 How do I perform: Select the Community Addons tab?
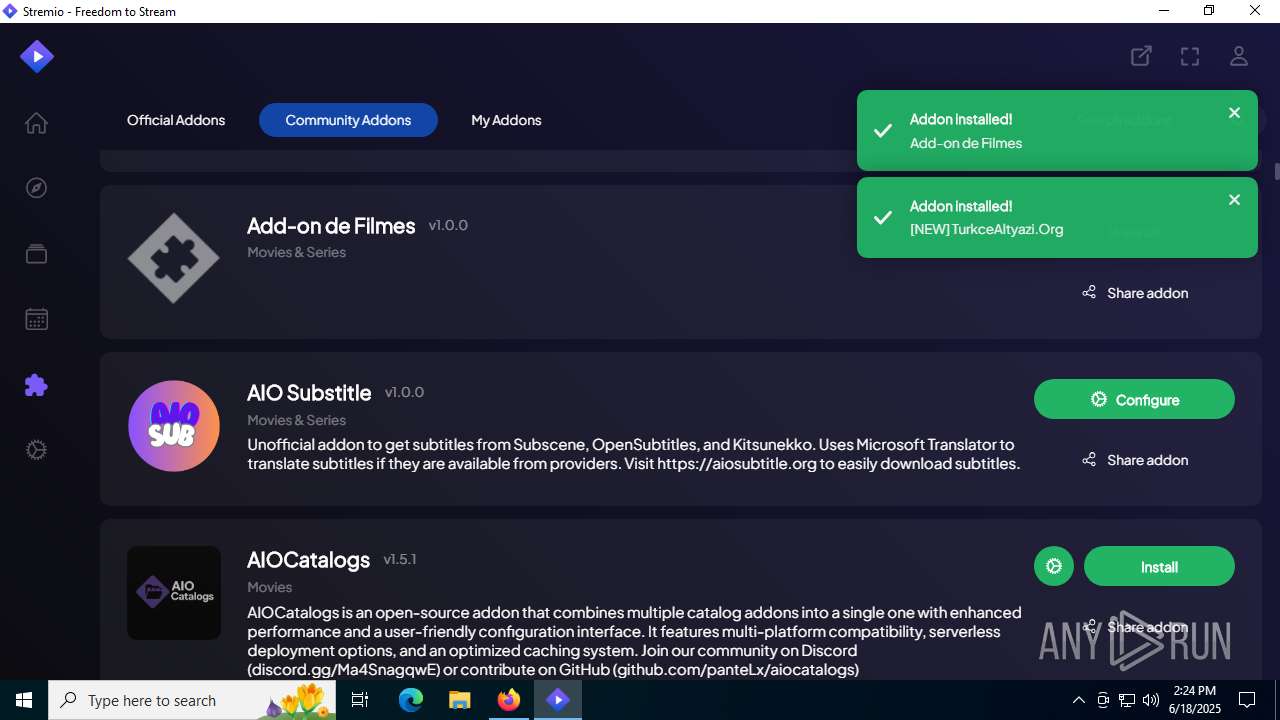(x=348, y=120)
